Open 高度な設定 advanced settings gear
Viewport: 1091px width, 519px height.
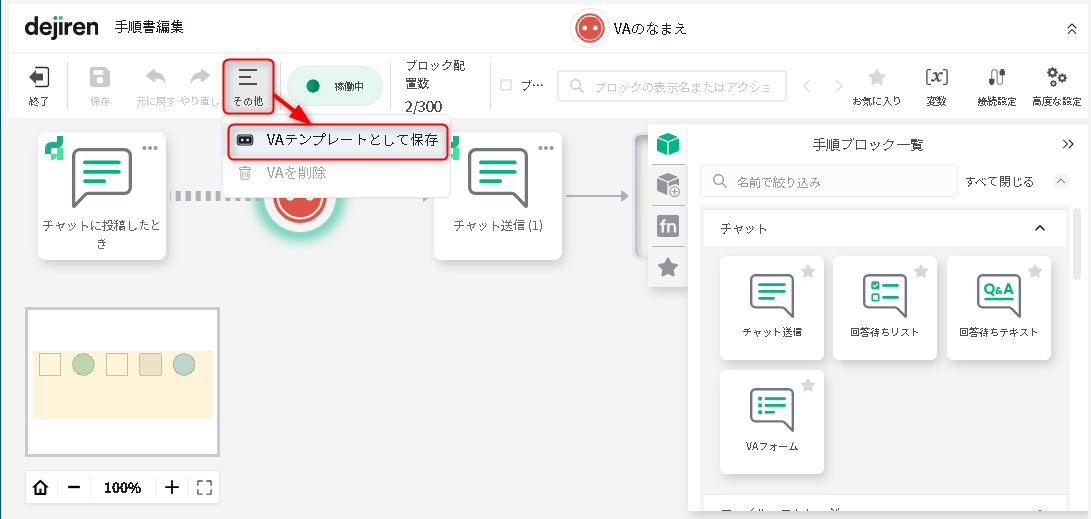[x=1056, y=85]
